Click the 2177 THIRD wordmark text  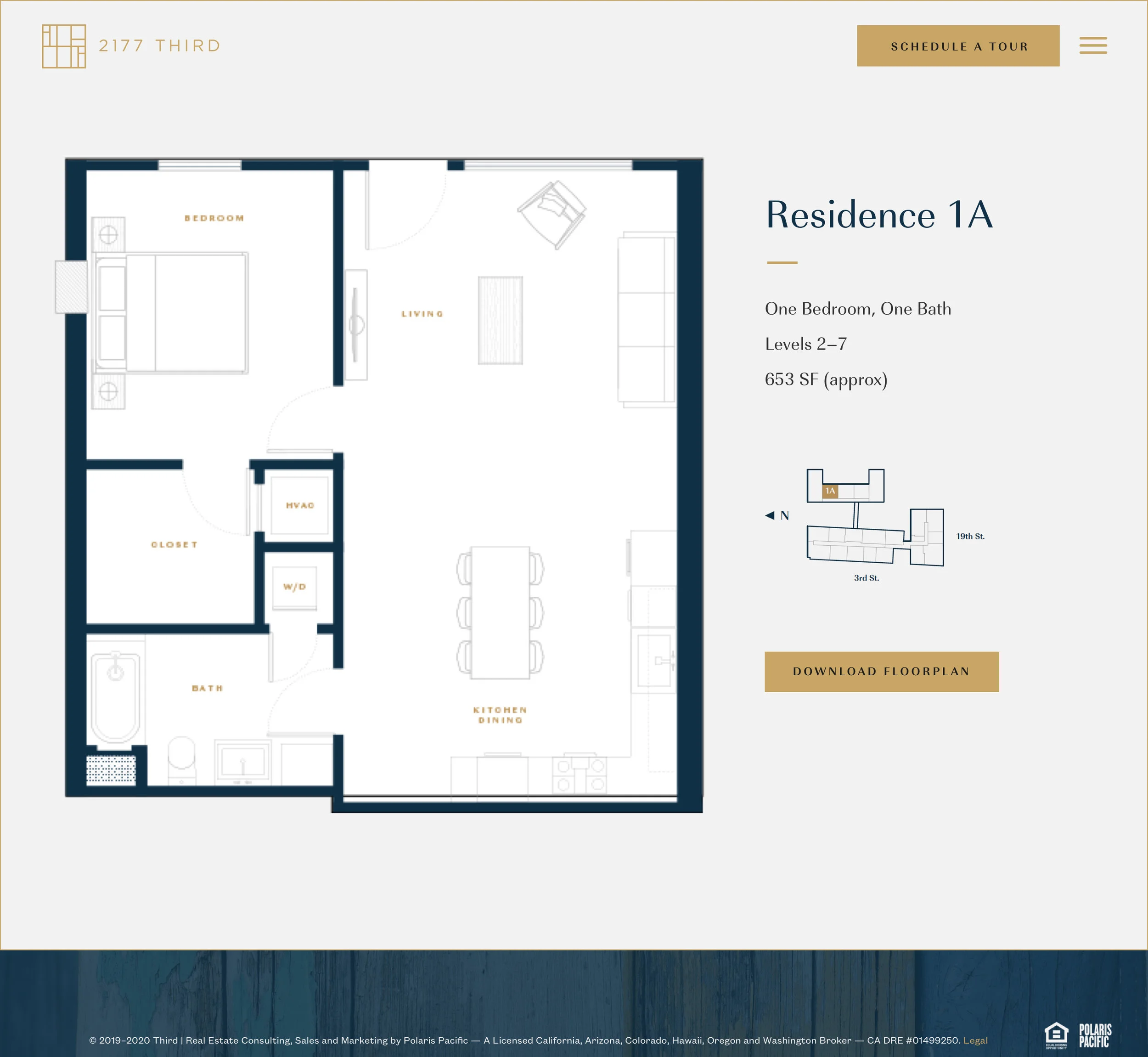[159, 46]
